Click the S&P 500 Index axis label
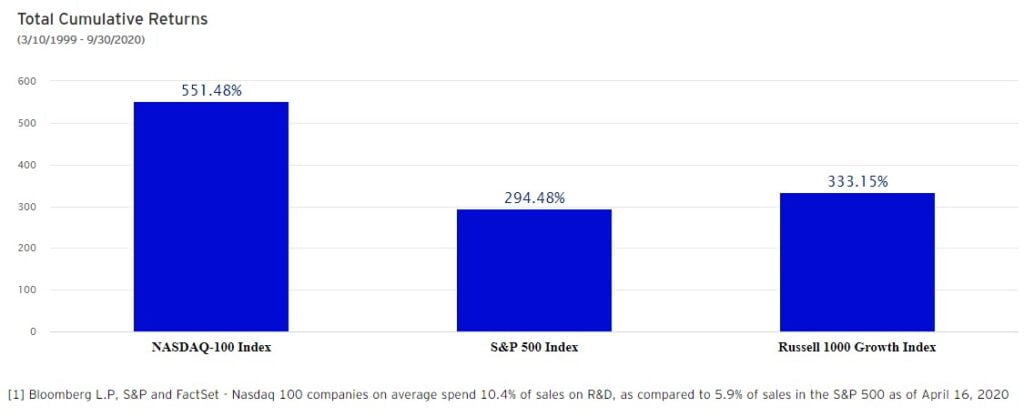This screenshot has height=417, width=1024. 534,348
